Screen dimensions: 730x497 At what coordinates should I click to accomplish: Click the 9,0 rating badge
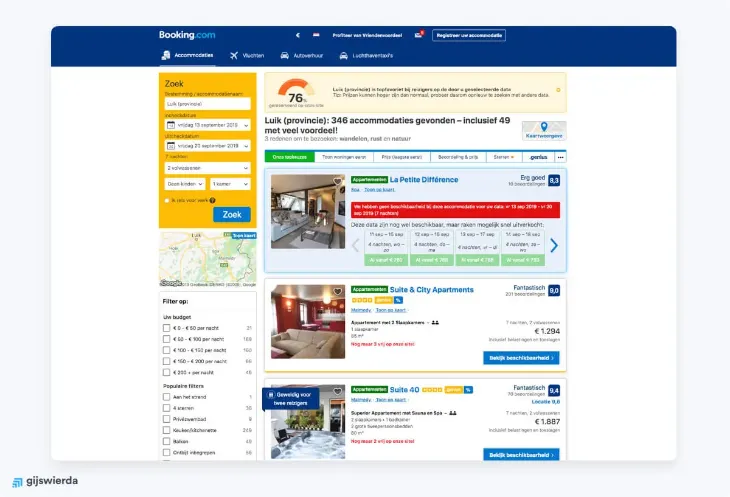(x=554, y=291)
